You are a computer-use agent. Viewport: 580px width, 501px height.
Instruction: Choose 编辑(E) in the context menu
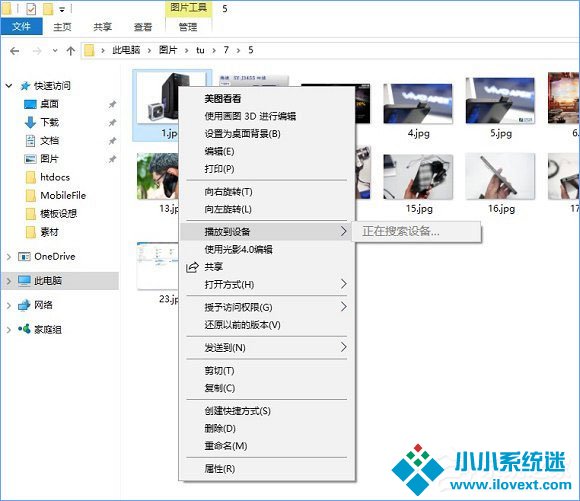(x=266, y=151)
